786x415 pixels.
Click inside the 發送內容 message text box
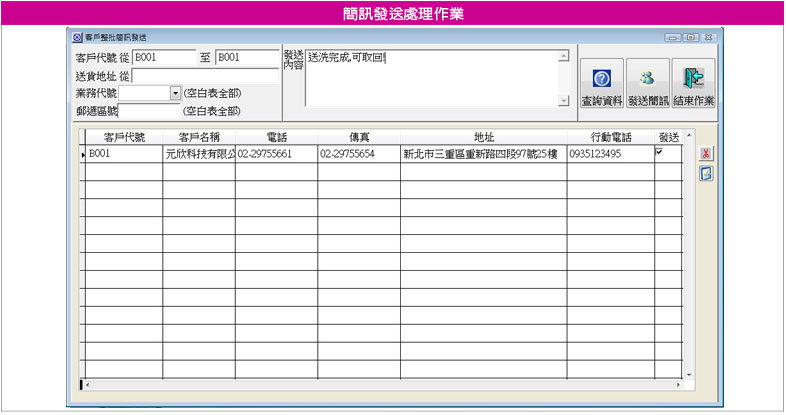tap(430, 77)
